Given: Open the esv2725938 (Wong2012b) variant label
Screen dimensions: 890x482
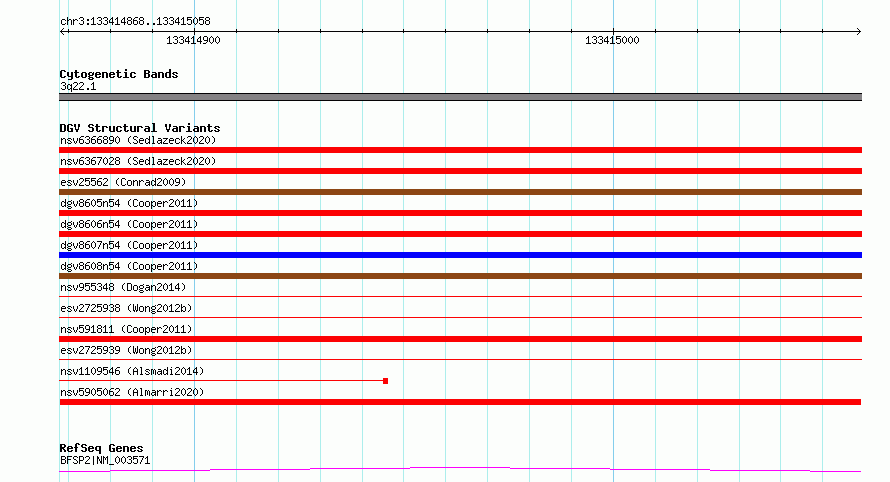Looking at the screenshot, I should coord(126,308).
